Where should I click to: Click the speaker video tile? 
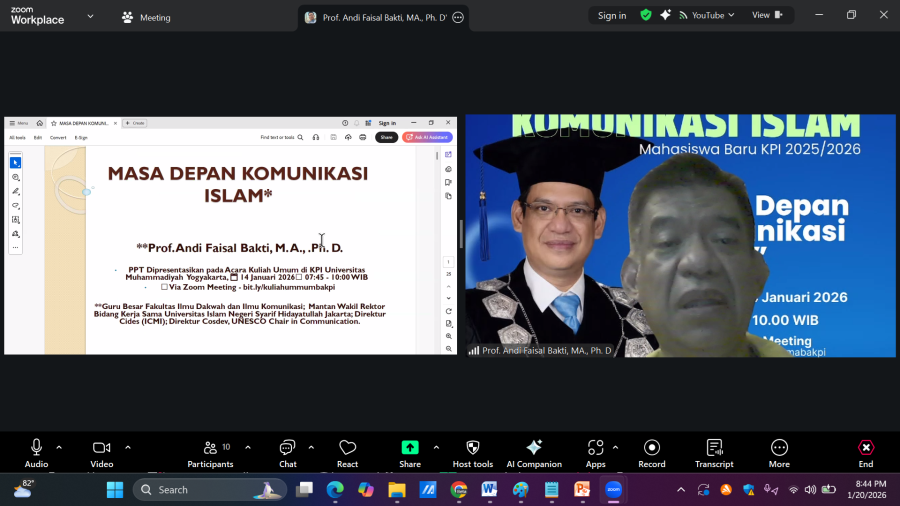(x=680, y=235)
